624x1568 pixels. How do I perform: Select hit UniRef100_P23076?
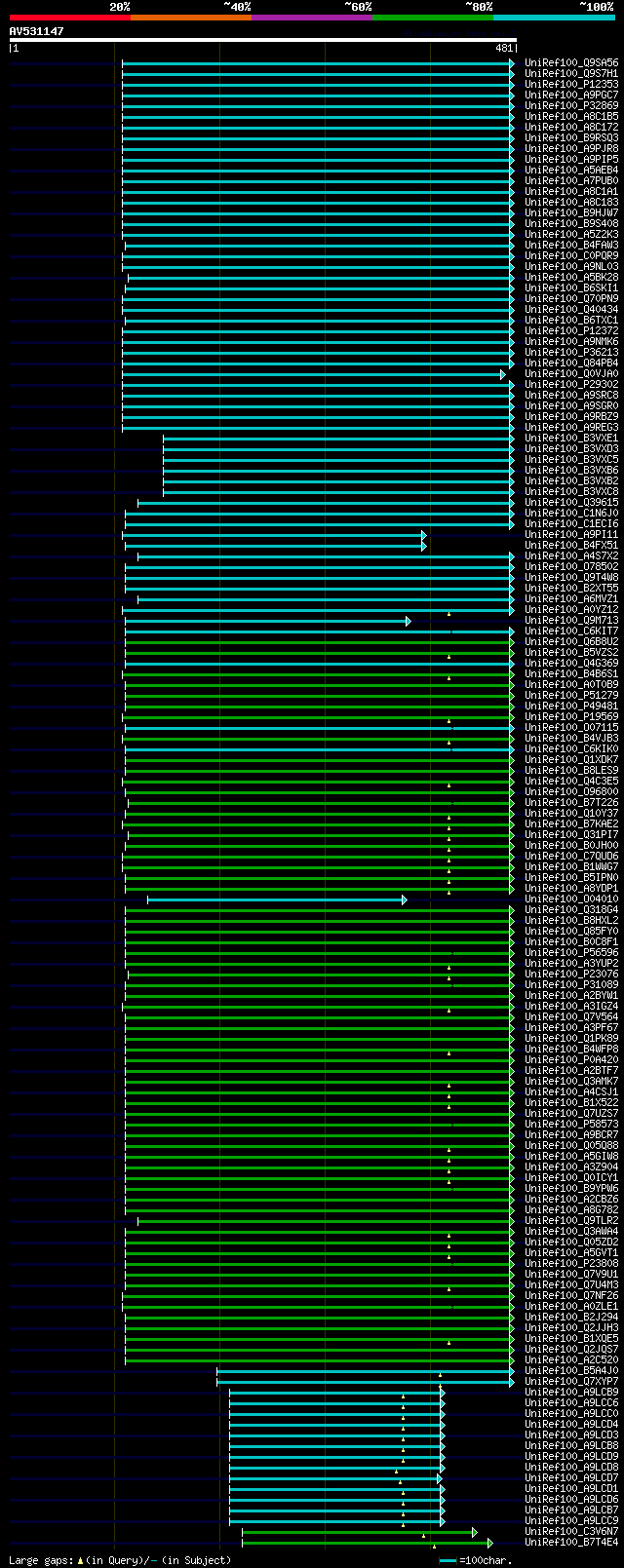[571, 974]
